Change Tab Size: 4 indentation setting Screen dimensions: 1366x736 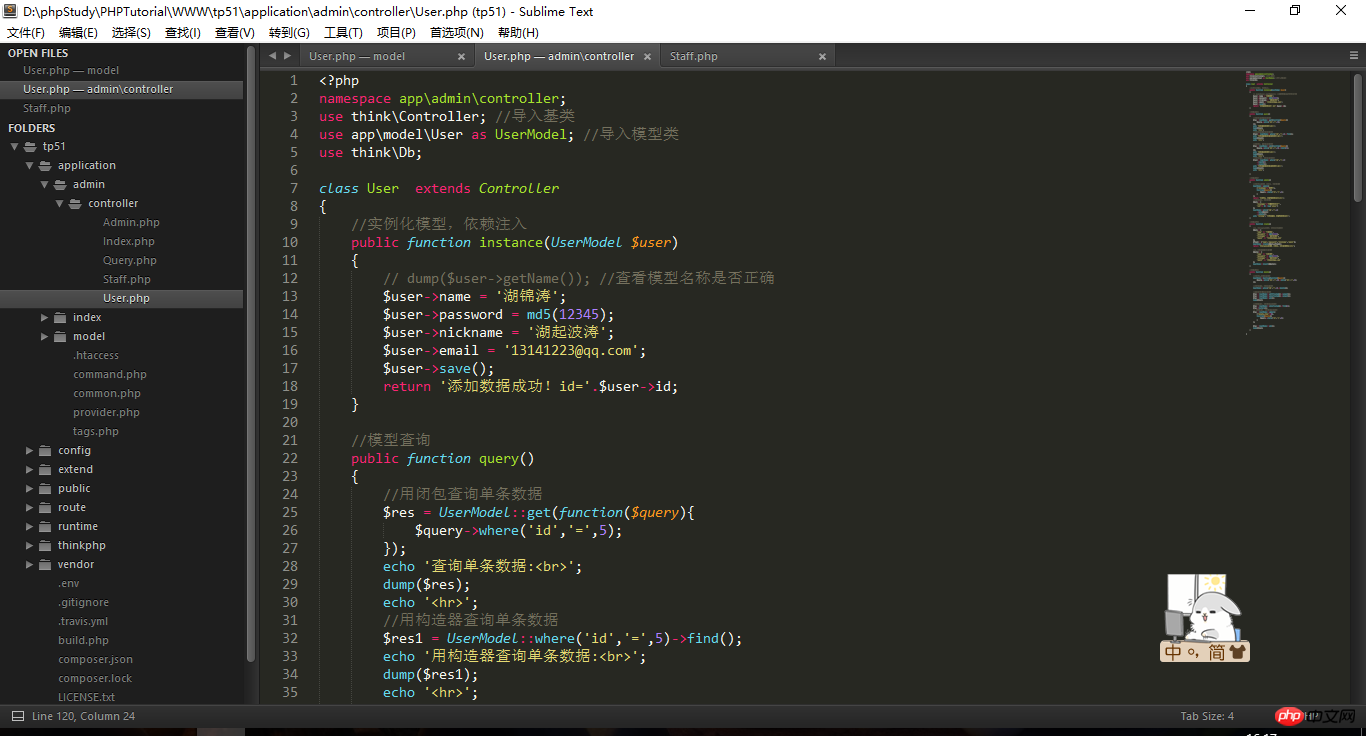[1208, 716]
